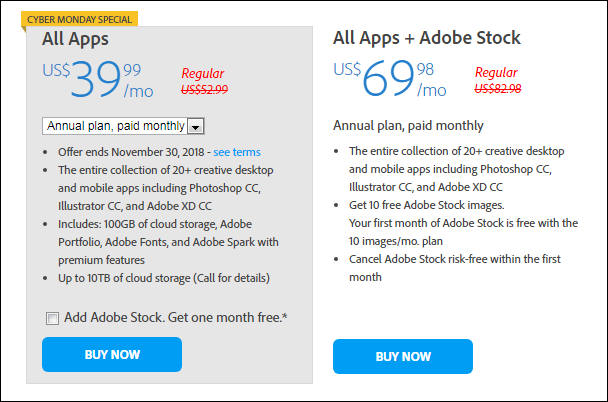This screenshot has width=608, height=402.
Task: Open the 'see terms' link
Action: (237, 152)
